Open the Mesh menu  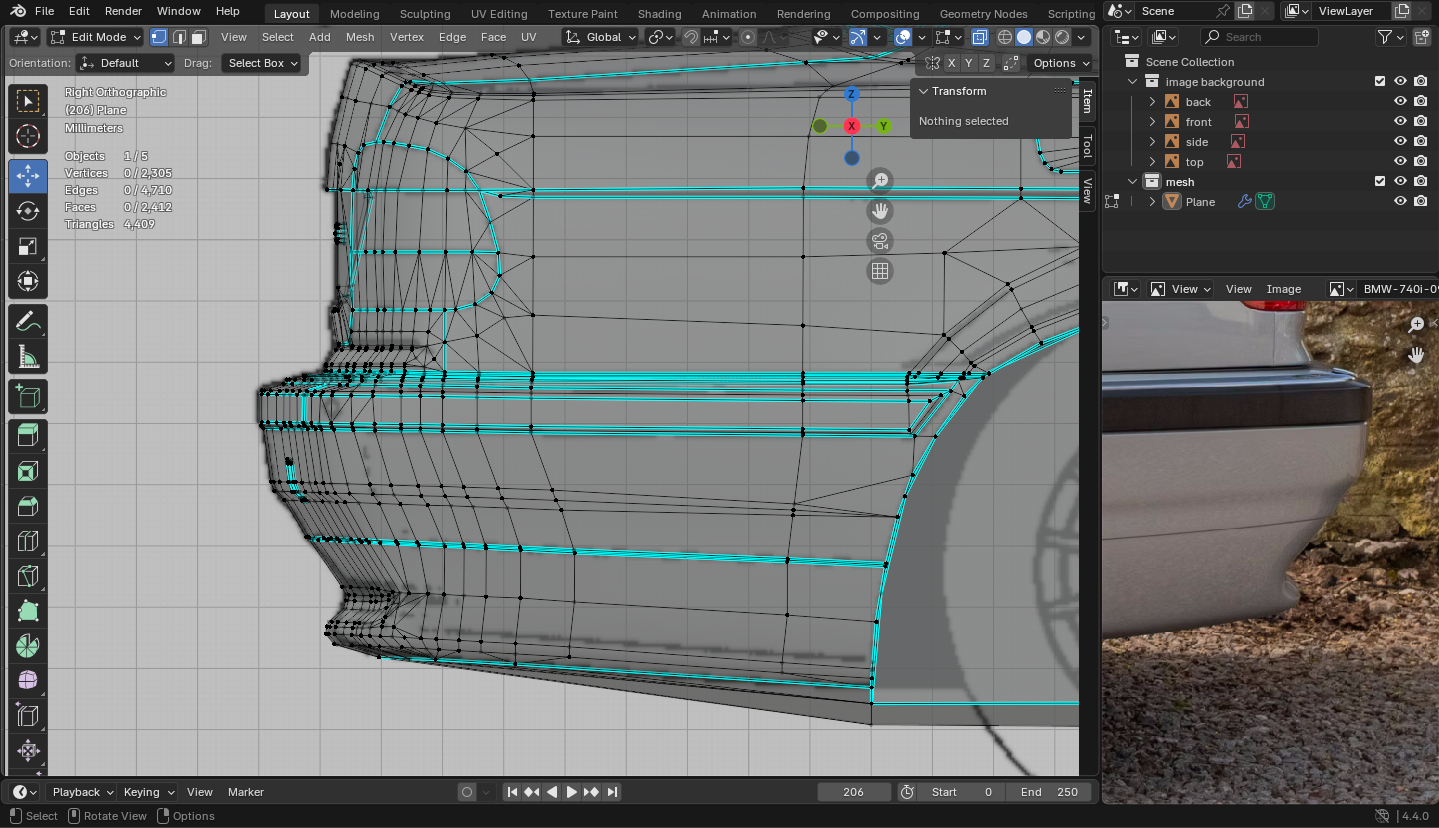tap(360, 37)
